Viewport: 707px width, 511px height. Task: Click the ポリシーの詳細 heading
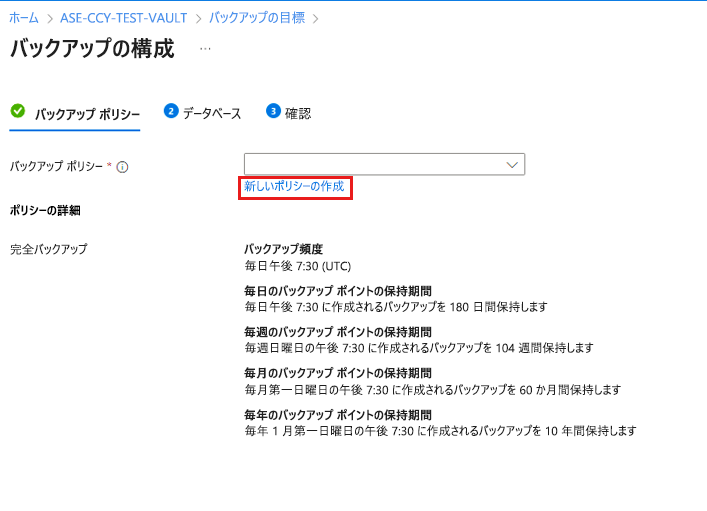(44, 210)
